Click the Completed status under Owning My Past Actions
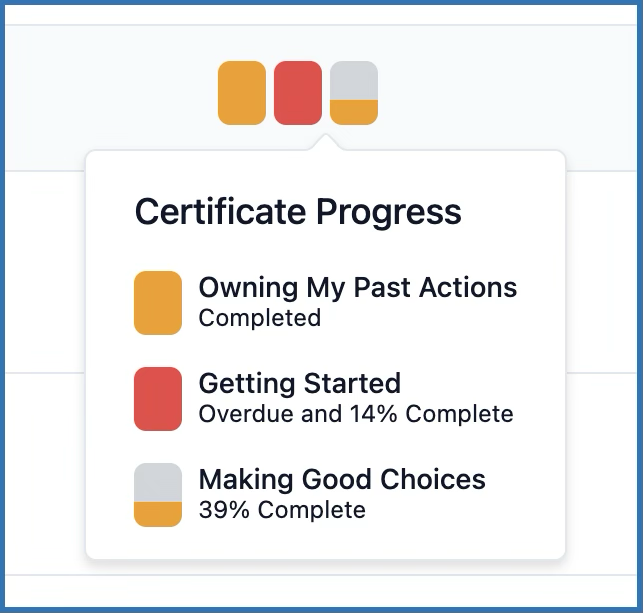This screenshot has height=614, width=644. click(260, 318)
